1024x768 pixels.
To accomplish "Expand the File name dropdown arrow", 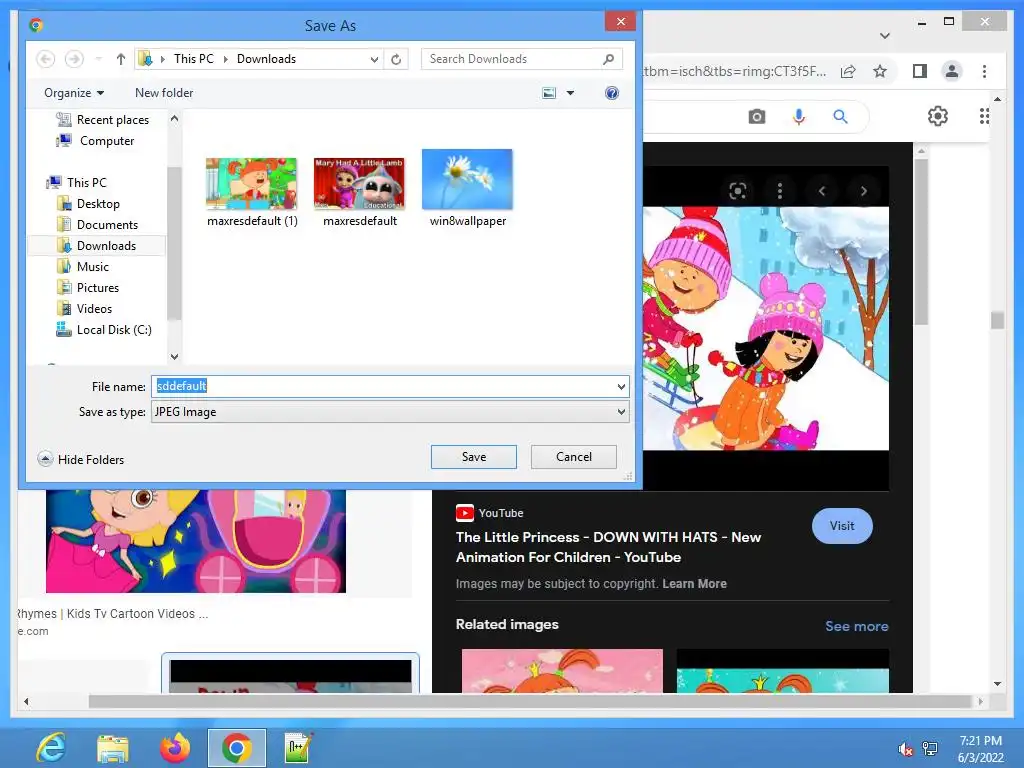I will (621, 387).
